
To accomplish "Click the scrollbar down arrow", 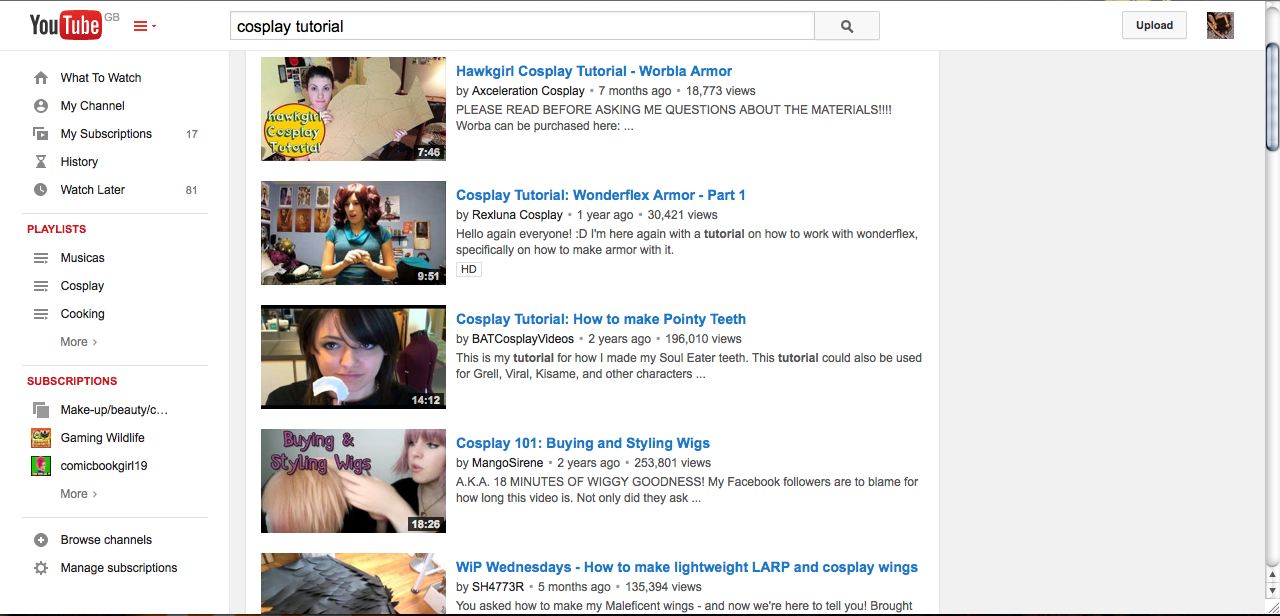I will coord(1272,591).
